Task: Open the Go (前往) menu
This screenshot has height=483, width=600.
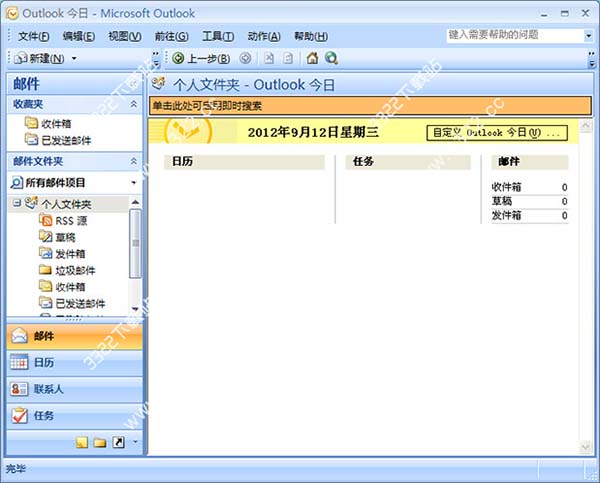Action: pyautogui.click(x=171, y=36)
